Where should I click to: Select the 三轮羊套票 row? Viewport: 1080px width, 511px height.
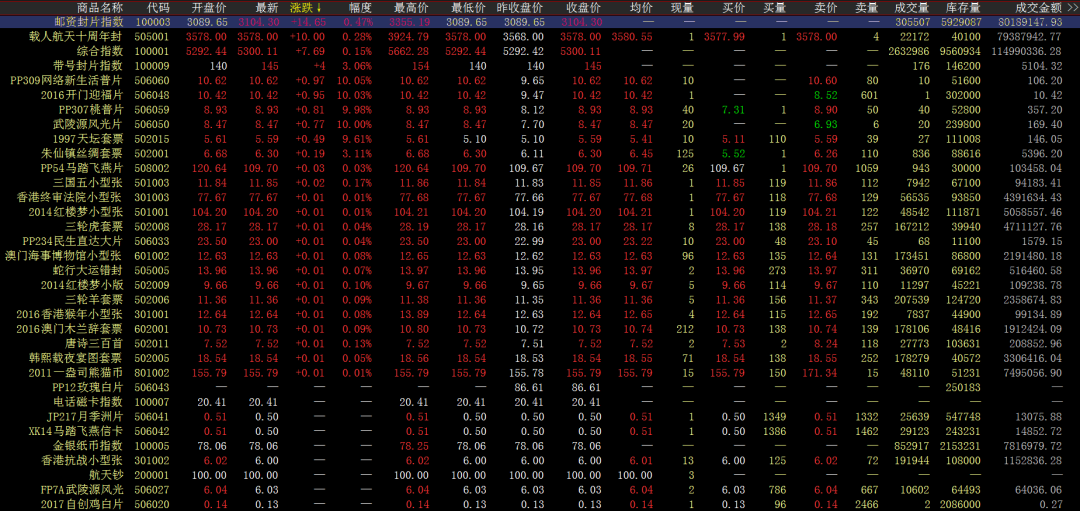540,300
